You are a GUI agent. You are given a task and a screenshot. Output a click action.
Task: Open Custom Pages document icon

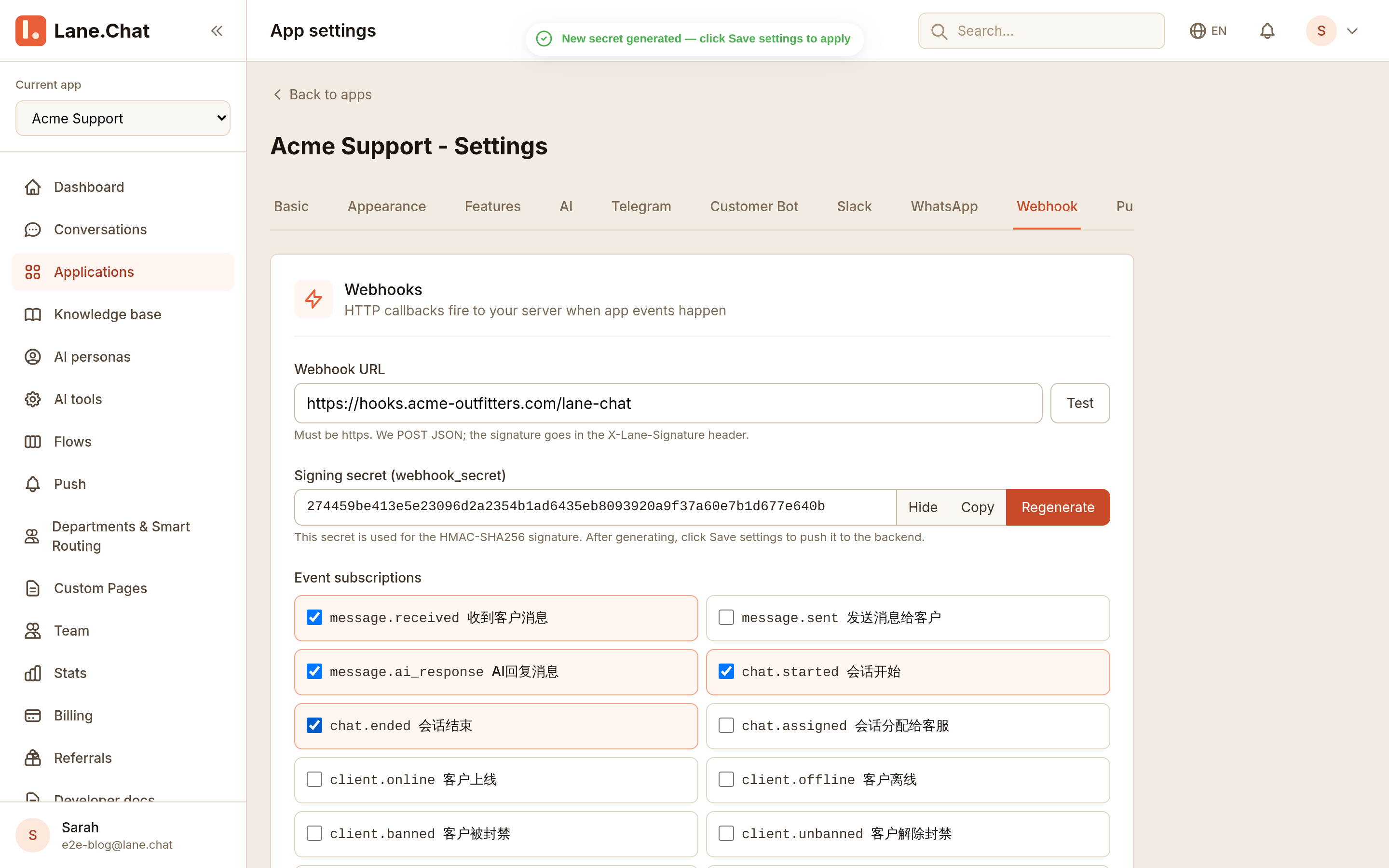[x=33, y=588]
